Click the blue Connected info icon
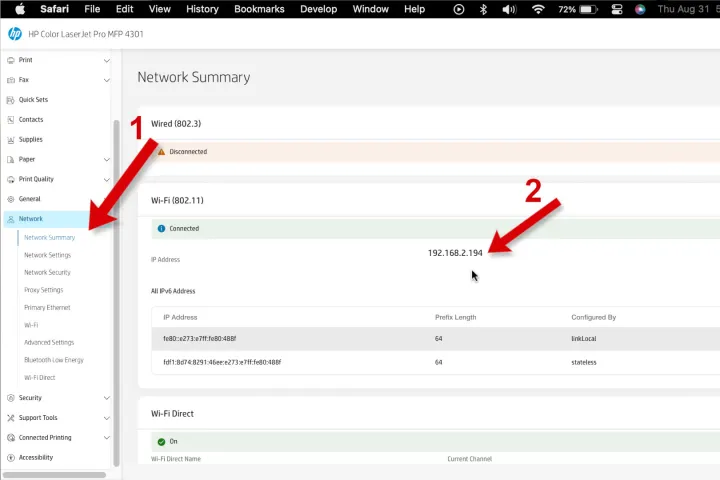720x480 pixels. pyautogui.click(x=161, y=228)
